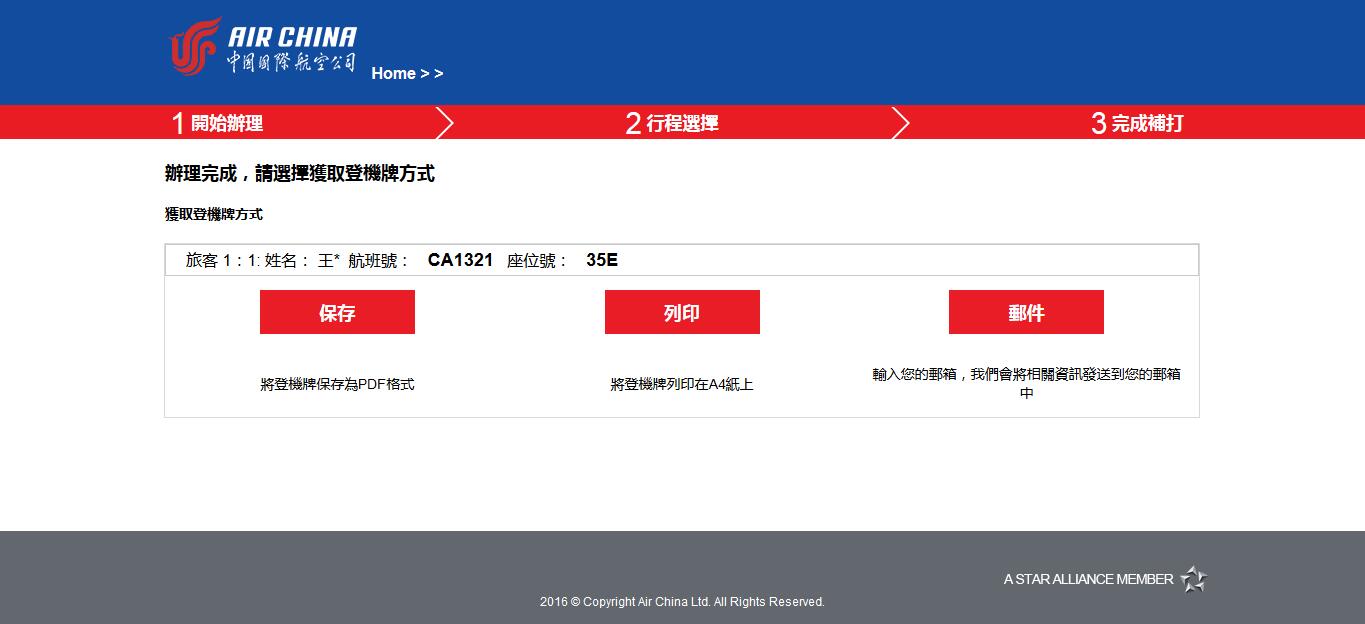Select step 1 開始辦理 tab
Viewport: 1365px width, 624px height.
217,123
